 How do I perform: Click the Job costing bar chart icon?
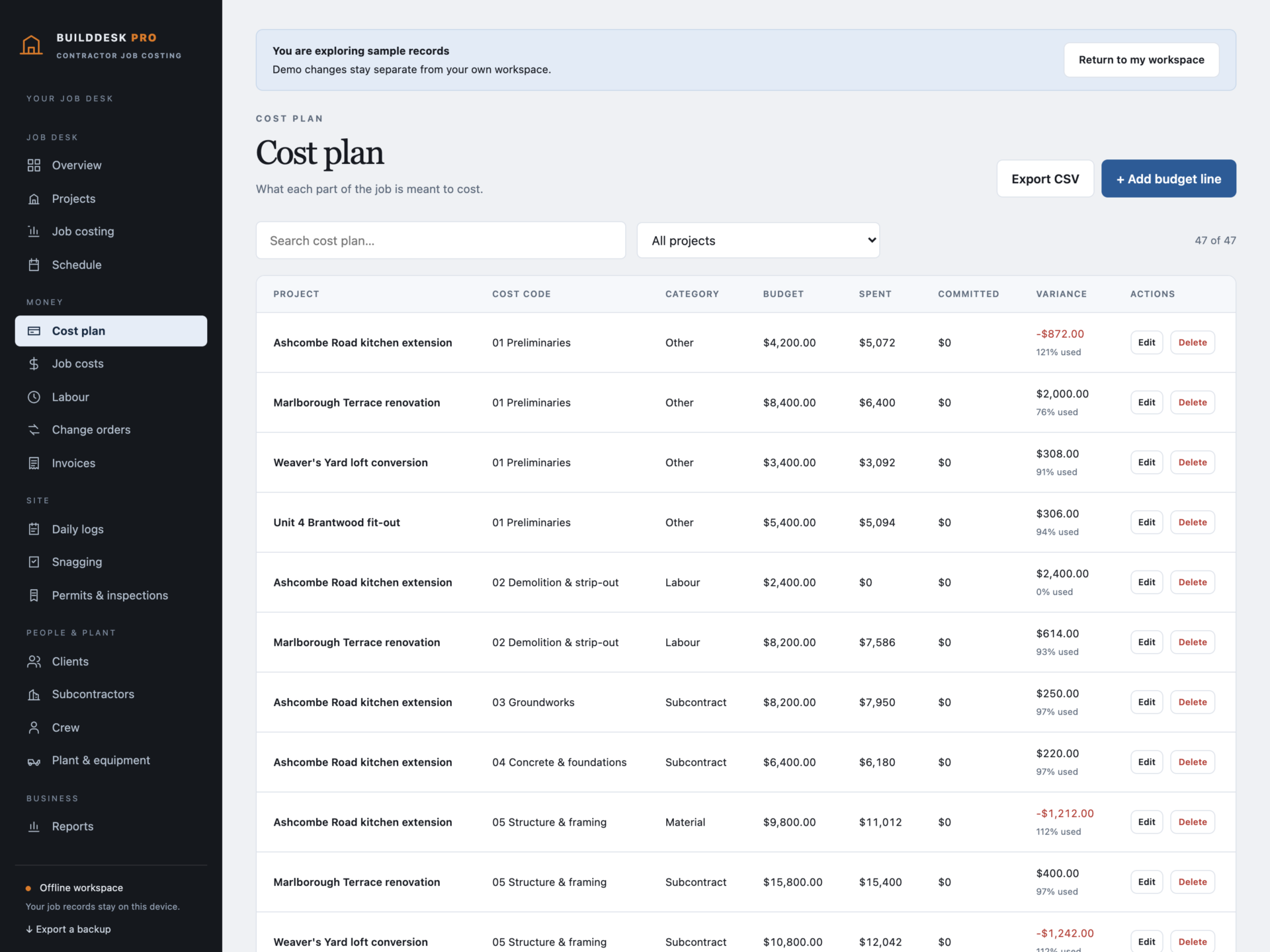click(x=34, y=231)
